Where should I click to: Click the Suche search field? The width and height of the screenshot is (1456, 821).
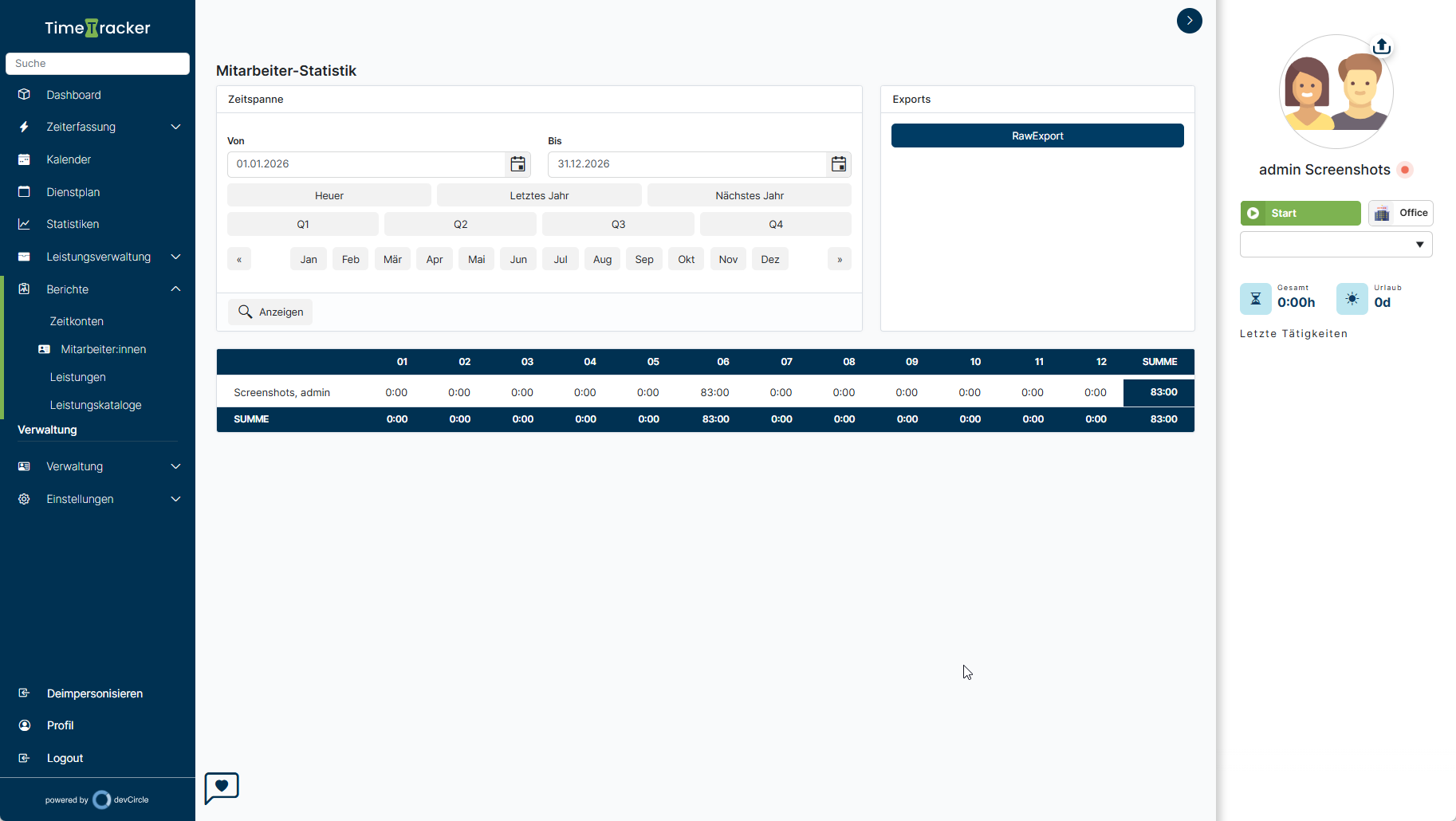coord(97,64)
